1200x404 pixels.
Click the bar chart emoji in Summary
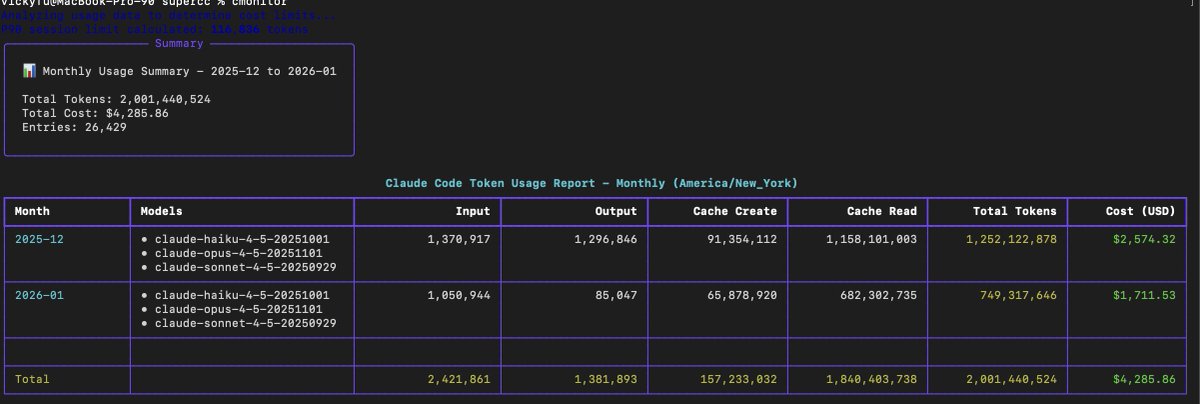pyautogui.click(x=29, y=71)
